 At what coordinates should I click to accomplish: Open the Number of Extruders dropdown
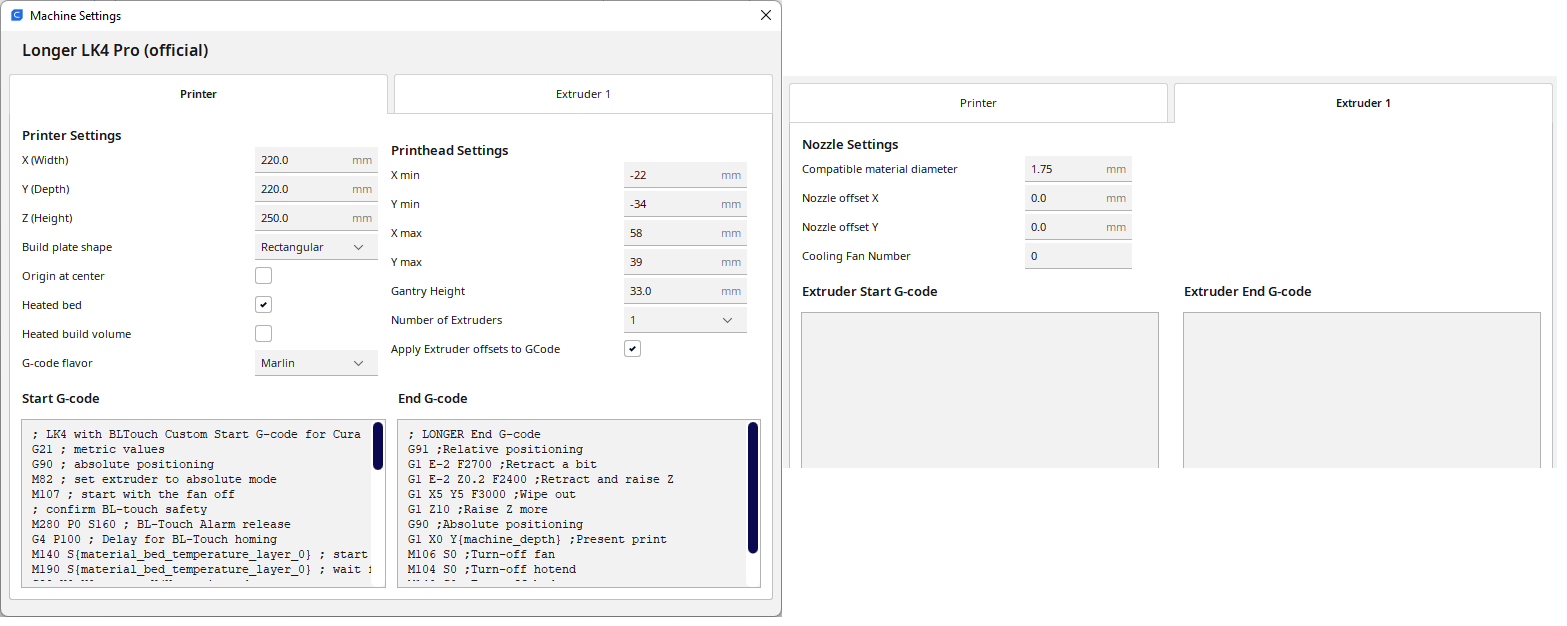(x=685, y=320)
